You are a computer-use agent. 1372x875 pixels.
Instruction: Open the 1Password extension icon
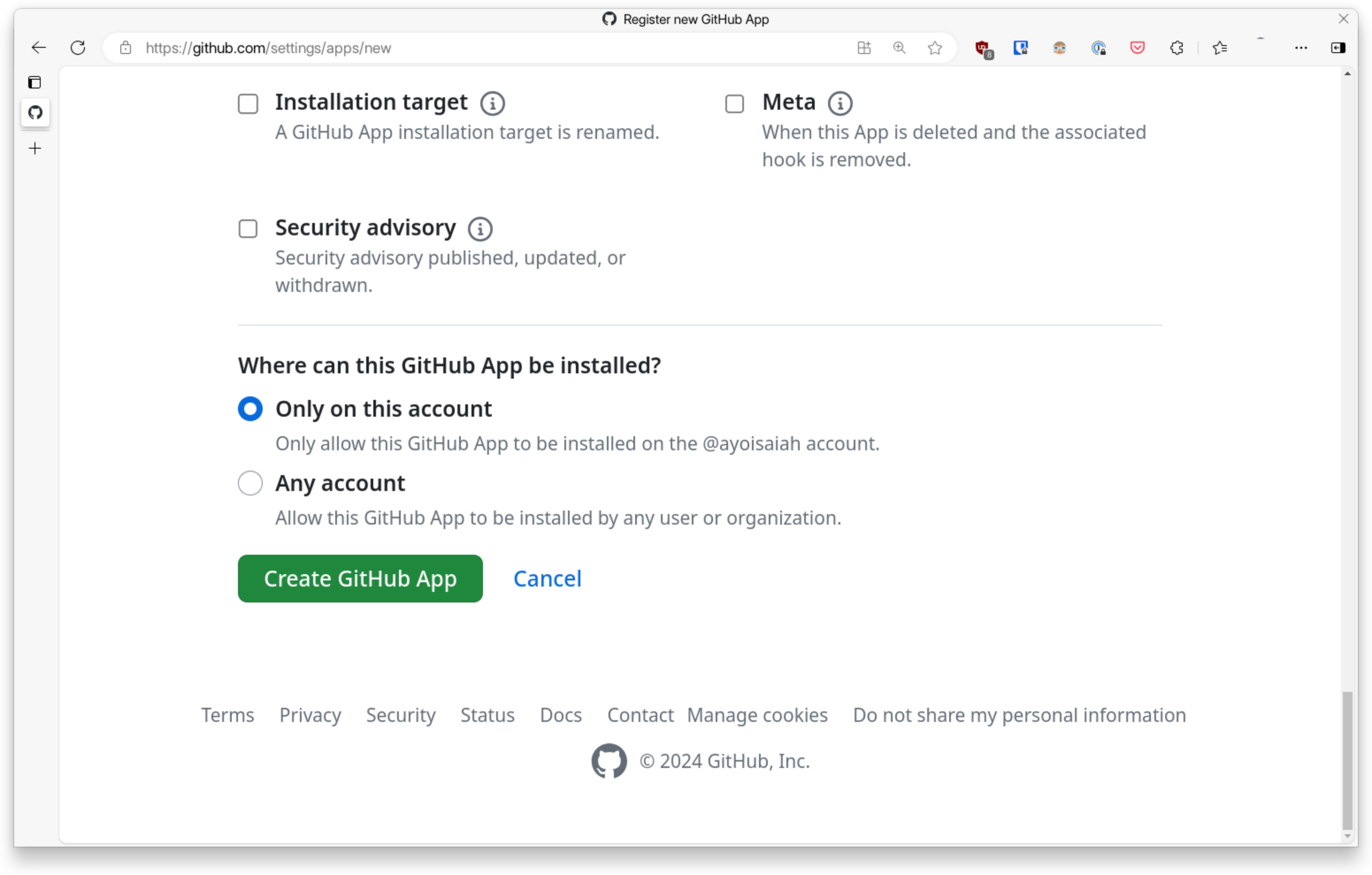pos(1099,48)
